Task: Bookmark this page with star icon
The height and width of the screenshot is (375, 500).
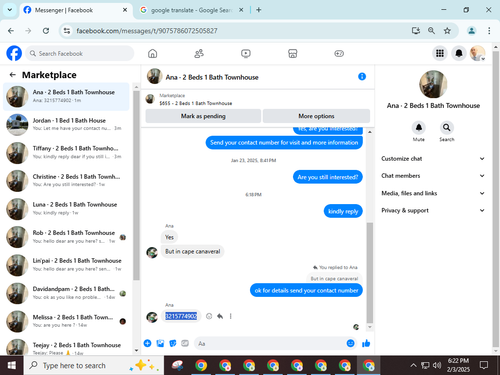Action: [x=447, y=31]
